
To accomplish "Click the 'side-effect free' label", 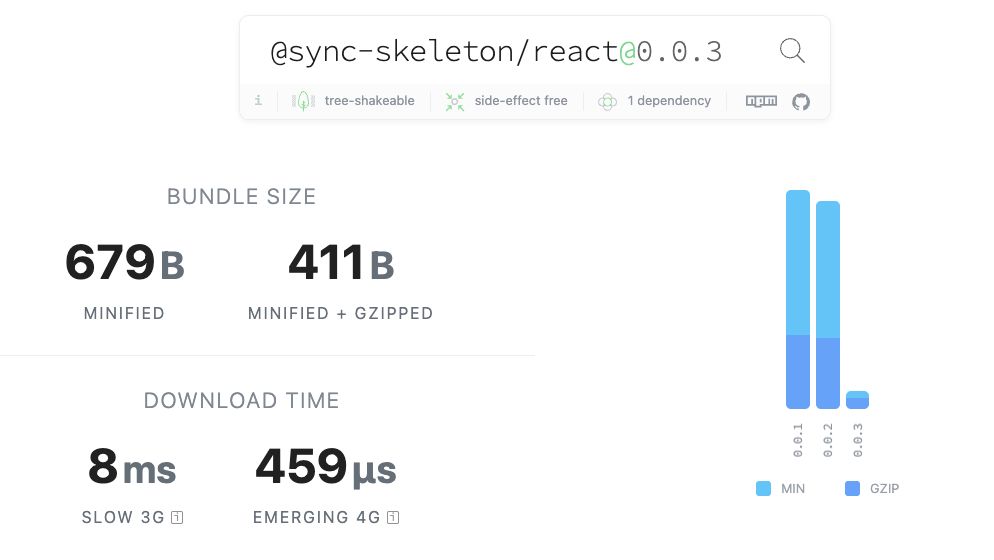I will point(521,101).
